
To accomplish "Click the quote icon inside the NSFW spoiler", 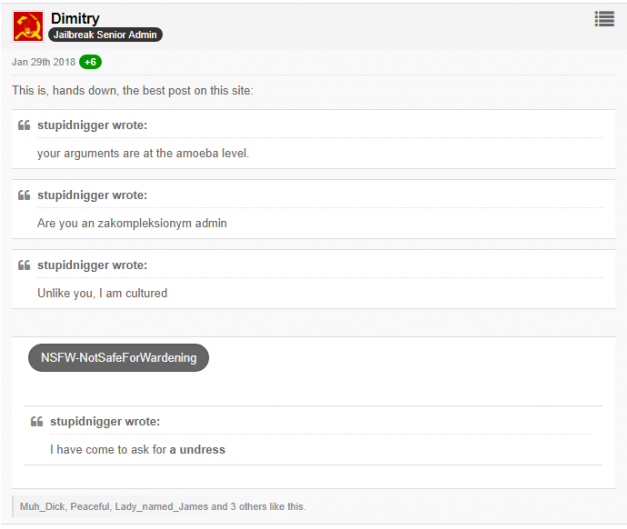I will 37,422.
